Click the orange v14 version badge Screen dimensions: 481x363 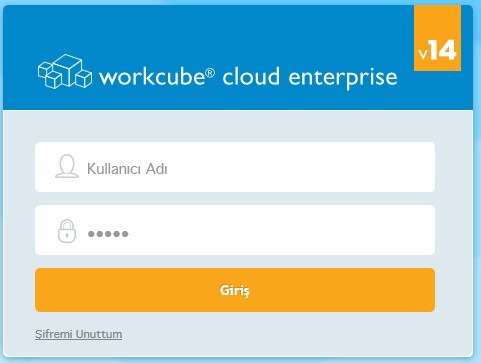pos(437,38)
